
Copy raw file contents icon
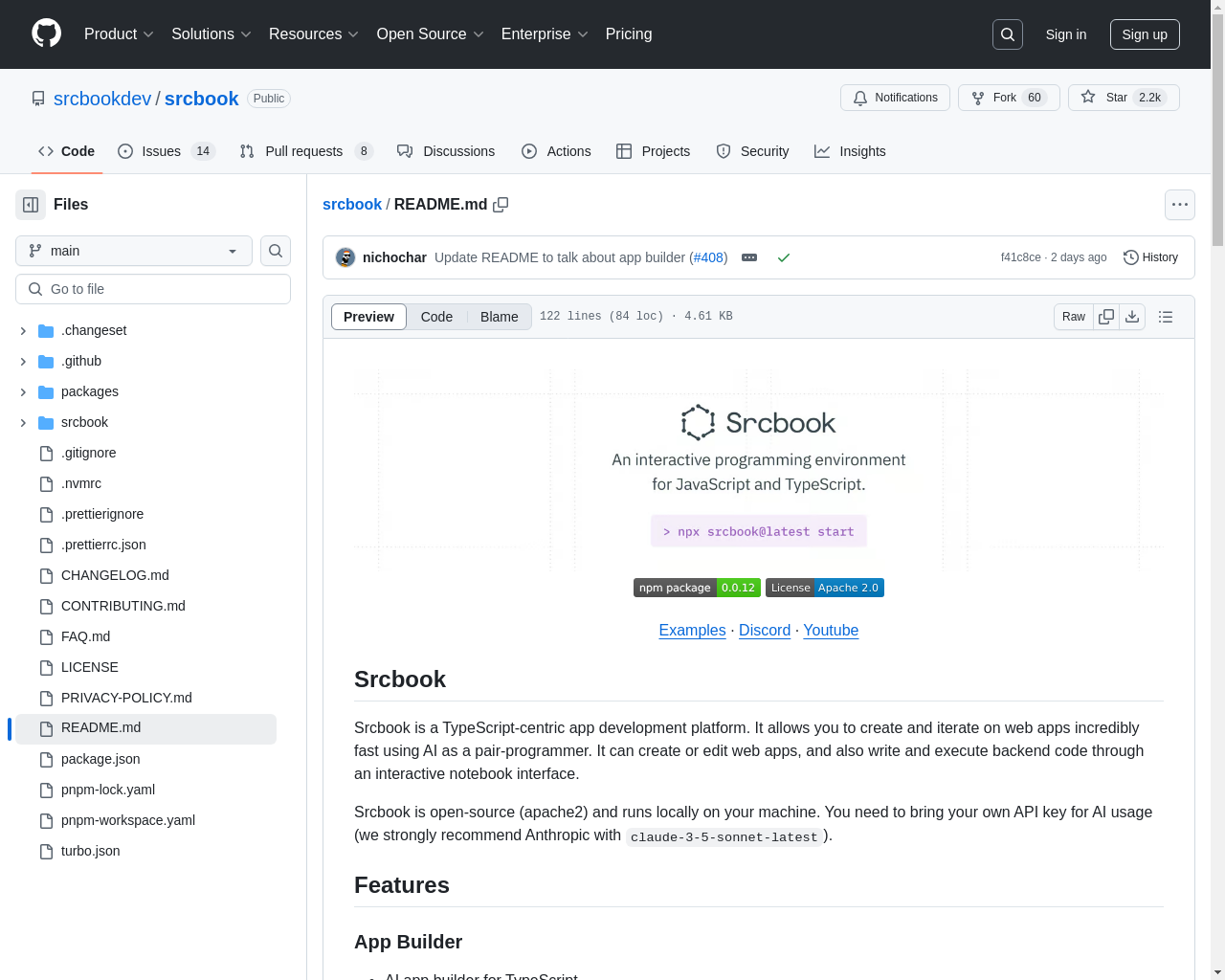tap(1106, 317)
